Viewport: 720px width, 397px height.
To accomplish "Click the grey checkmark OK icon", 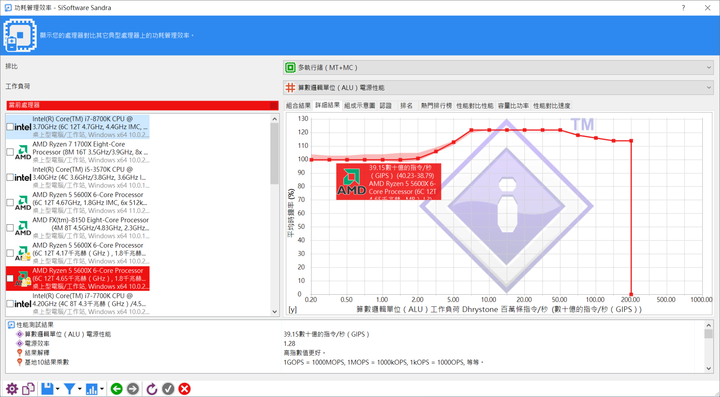I will pyautogui.click(x=168, y=389).
